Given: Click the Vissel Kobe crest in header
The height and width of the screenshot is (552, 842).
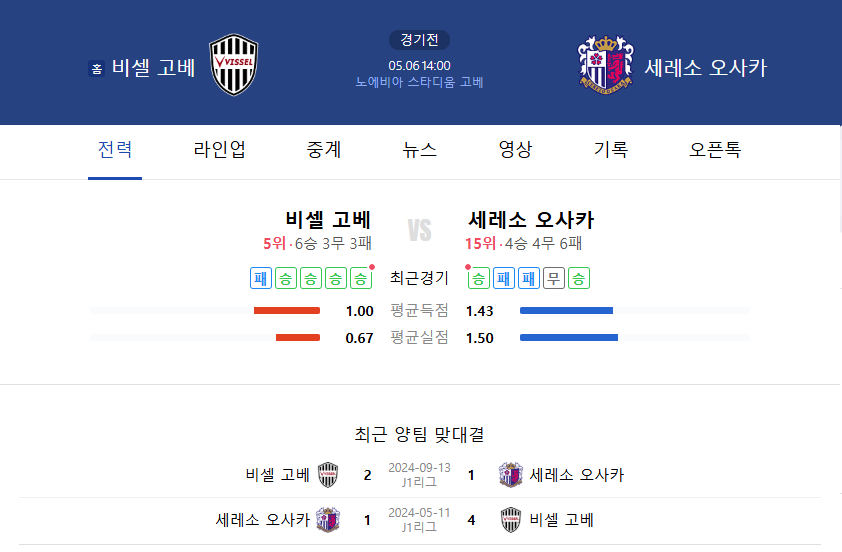Looking at the screenshot, I should click(x=234, y=65).
